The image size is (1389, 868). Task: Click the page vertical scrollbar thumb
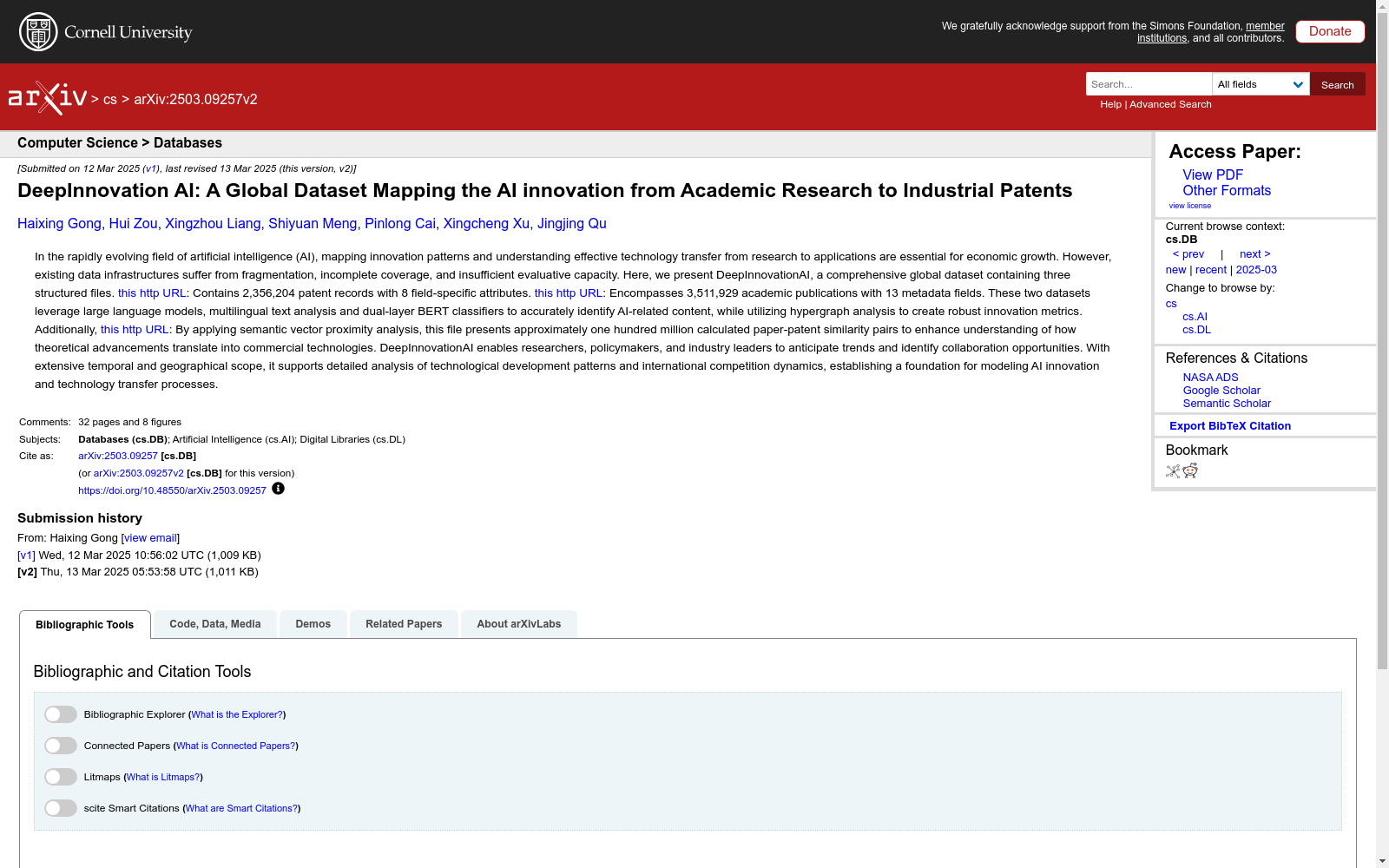point(1382,341)
